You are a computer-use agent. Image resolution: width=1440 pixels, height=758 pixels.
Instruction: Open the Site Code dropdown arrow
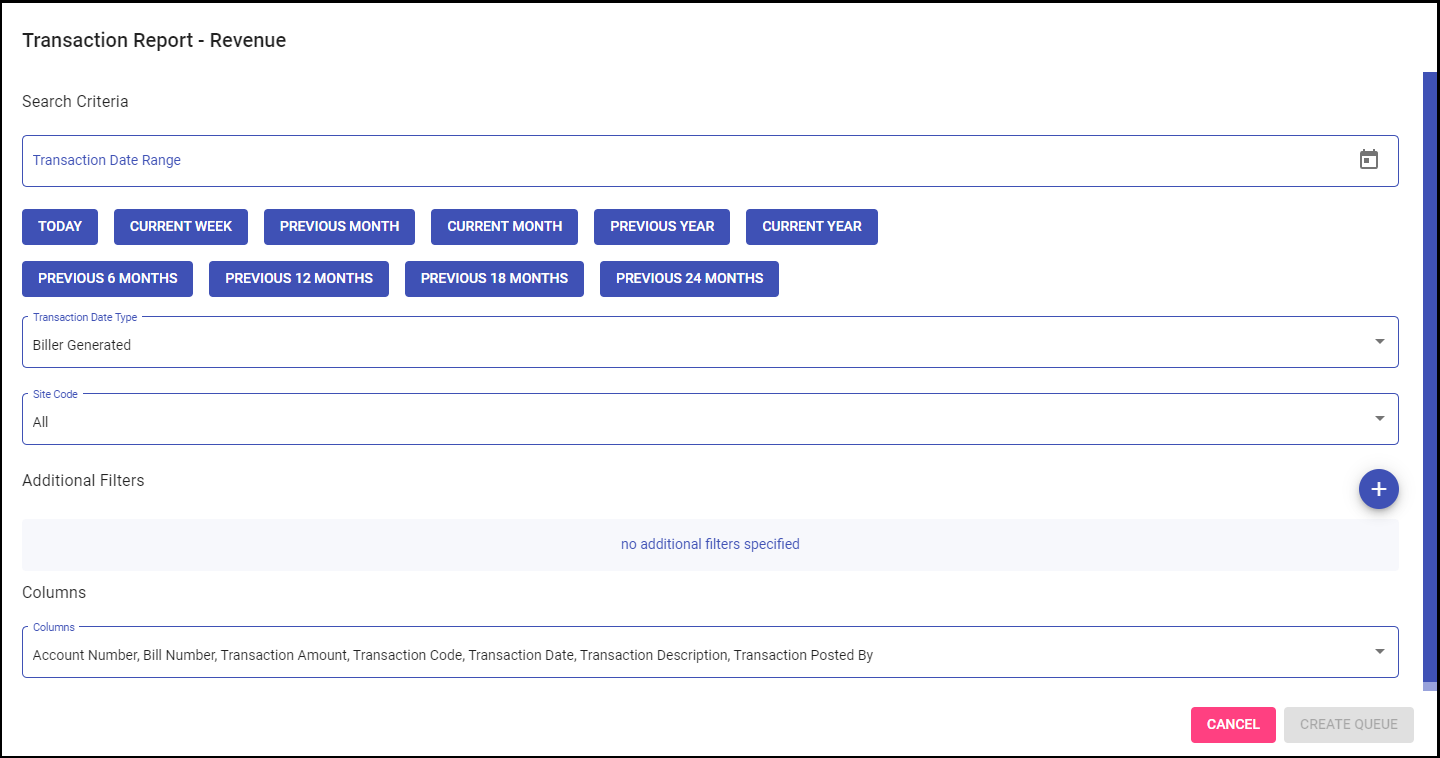(1379, 419)
